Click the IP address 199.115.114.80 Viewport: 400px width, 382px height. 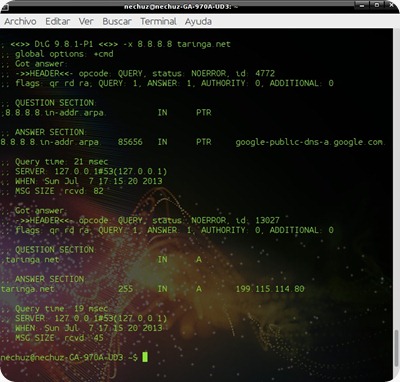[270, 289]
